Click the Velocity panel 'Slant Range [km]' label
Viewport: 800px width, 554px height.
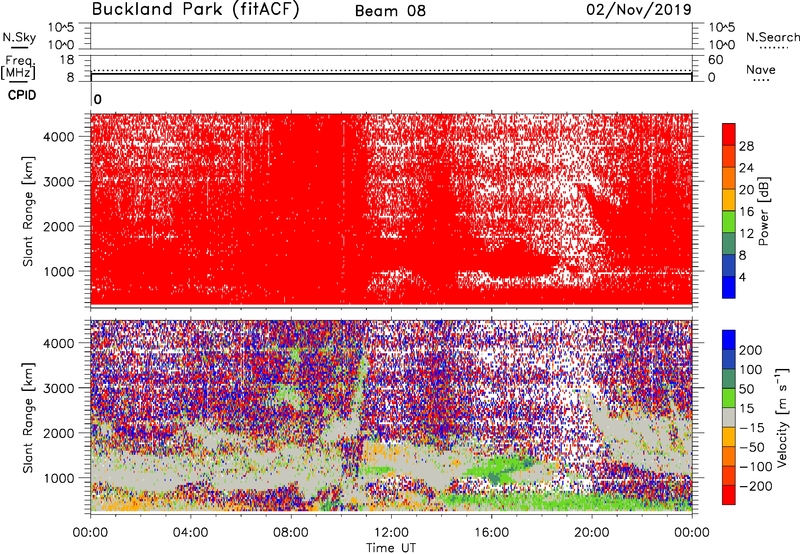point(28,417)
